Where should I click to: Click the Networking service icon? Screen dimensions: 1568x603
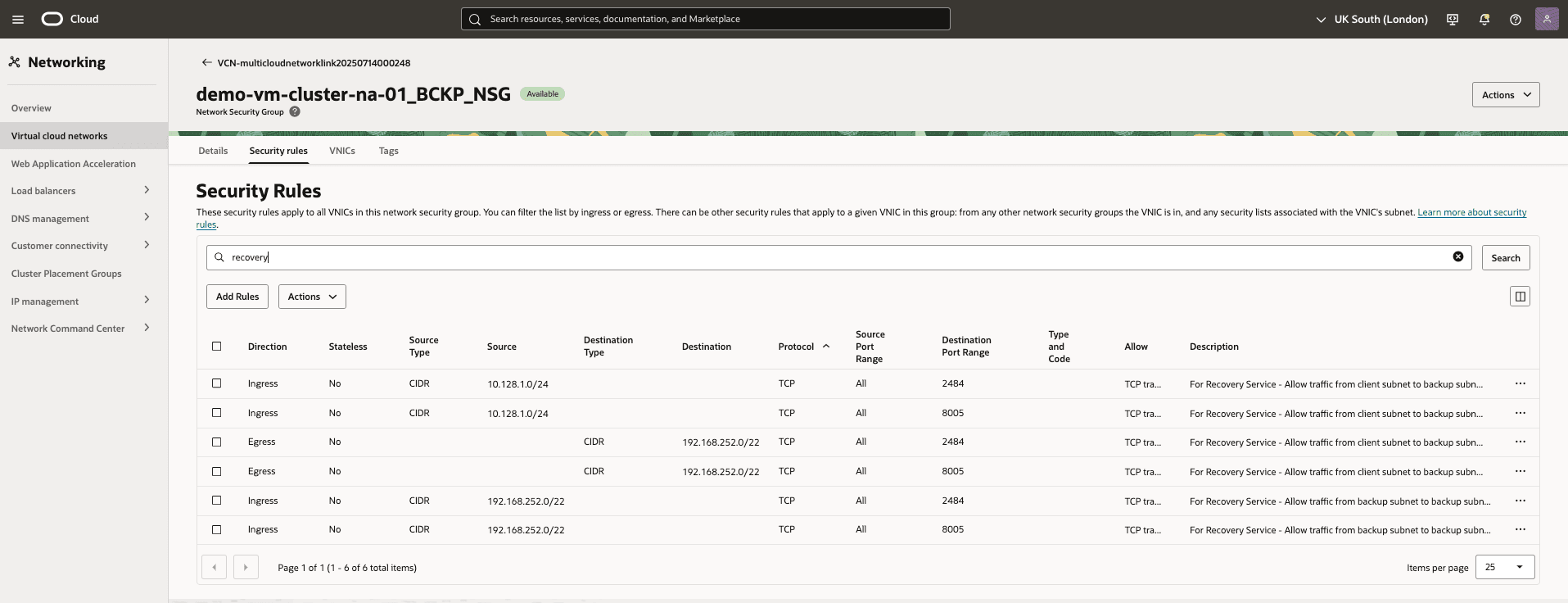tap(15, 62)
